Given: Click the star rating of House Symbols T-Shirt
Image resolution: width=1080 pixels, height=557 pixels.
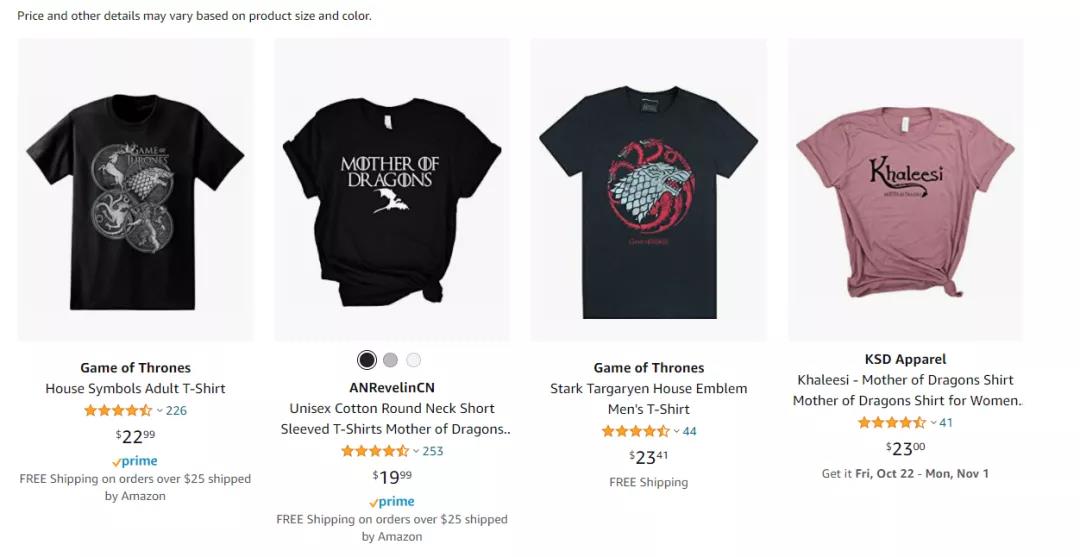Looking at the screenshot, I should 118,410.
